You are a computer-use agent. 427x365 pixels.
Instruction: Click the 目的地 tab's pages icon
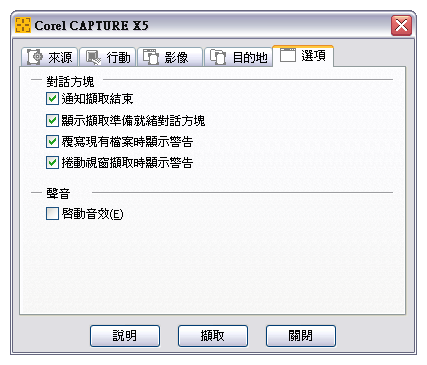218,57
